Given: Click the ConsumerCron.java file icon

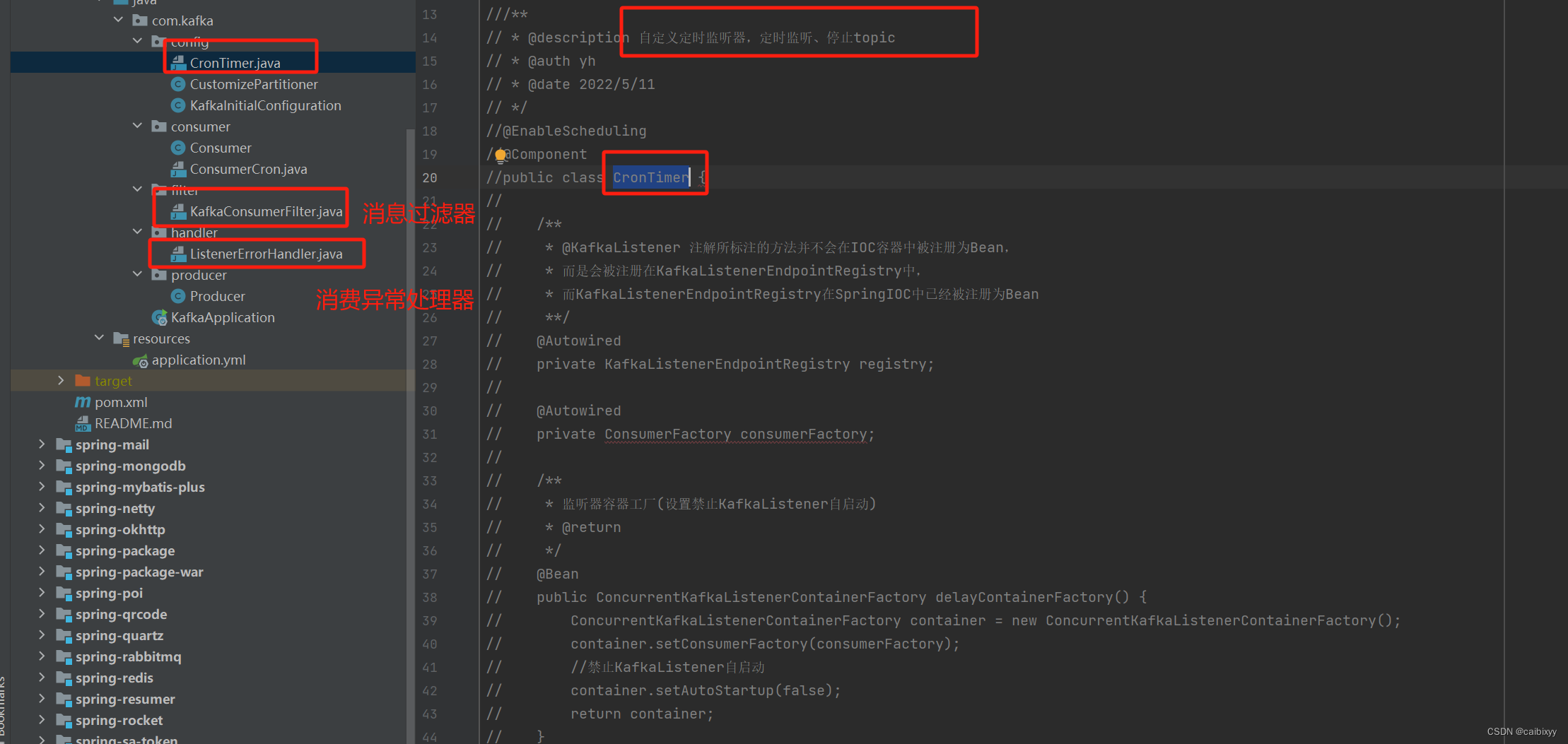Looking at the screenshot, I should click(x=178, y=169).
